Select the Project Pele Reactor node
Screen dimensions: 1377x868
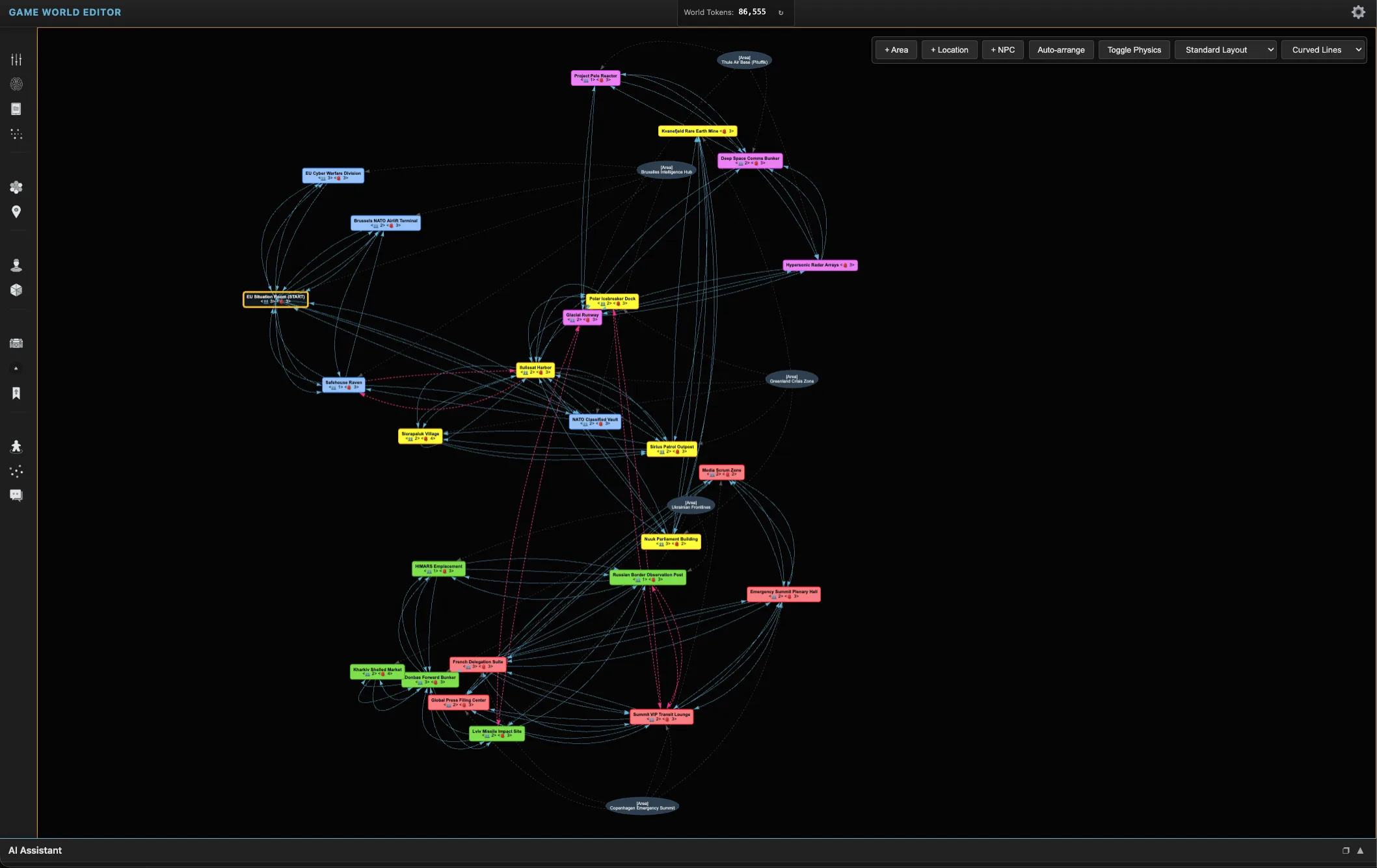coord(595,78)
